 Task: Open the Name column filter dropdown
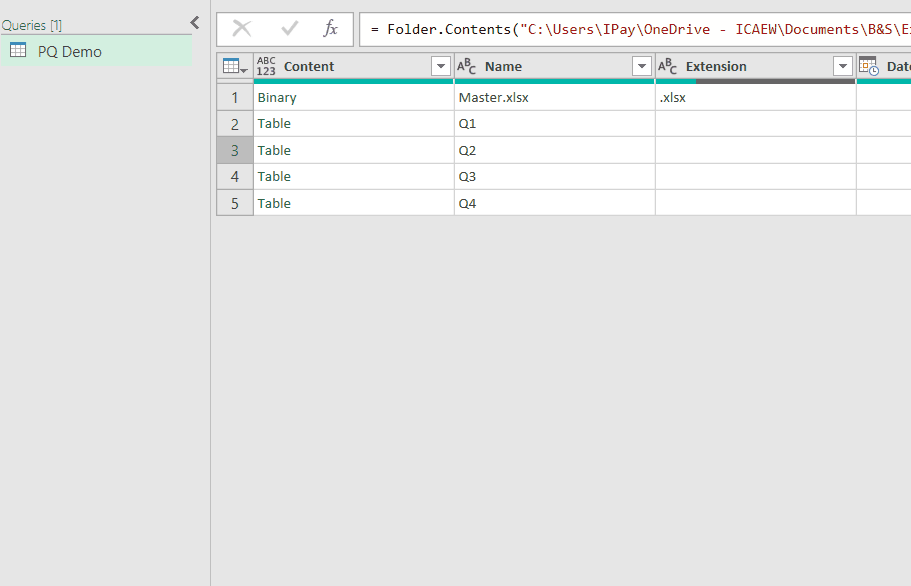pyautogui.click(x=642, y=67)
